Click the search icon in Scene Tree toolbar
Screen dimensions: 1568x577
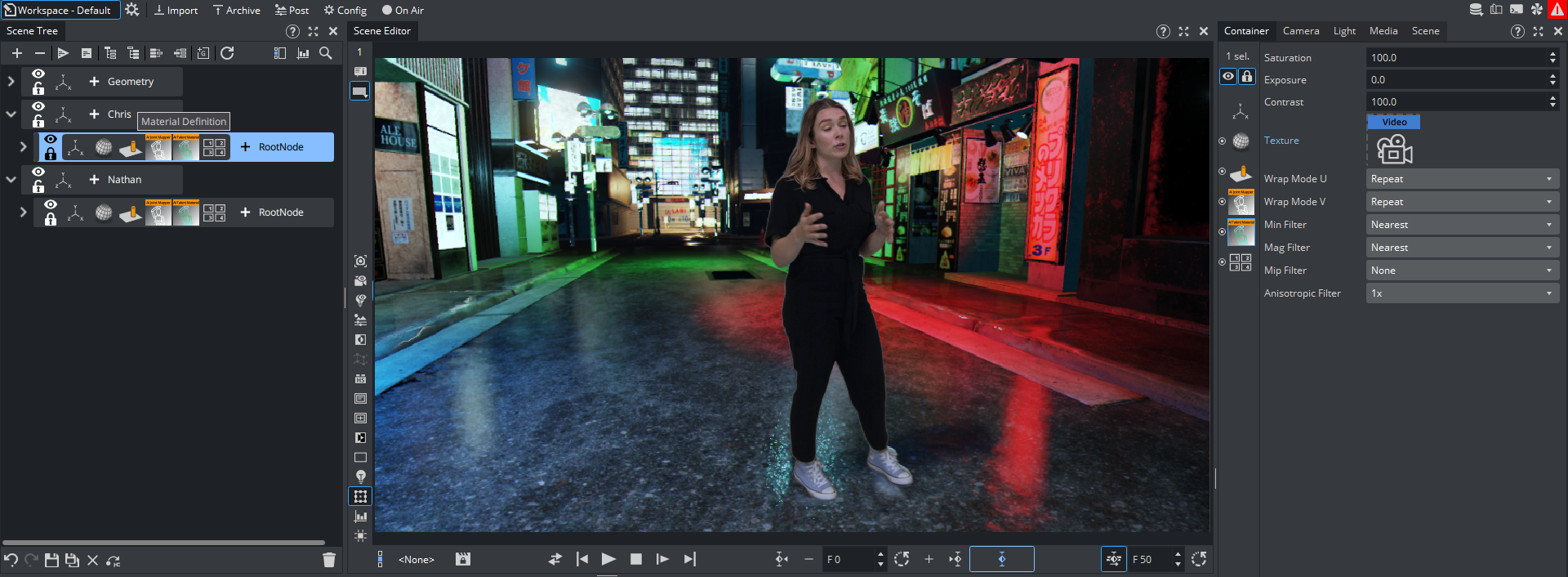(x=325, y=53)
